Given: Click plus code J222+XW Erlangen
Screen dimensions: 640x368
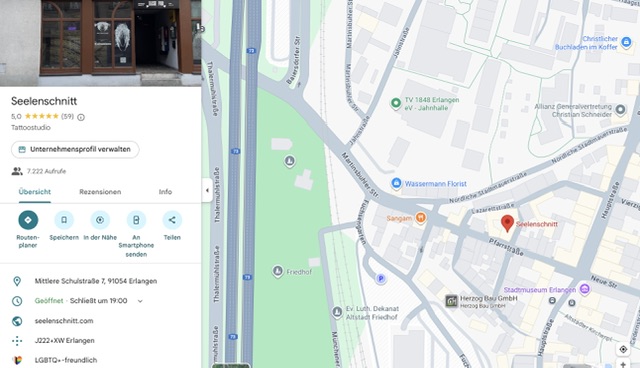Looking at the screenshot, I should click(x=64, y=341).
